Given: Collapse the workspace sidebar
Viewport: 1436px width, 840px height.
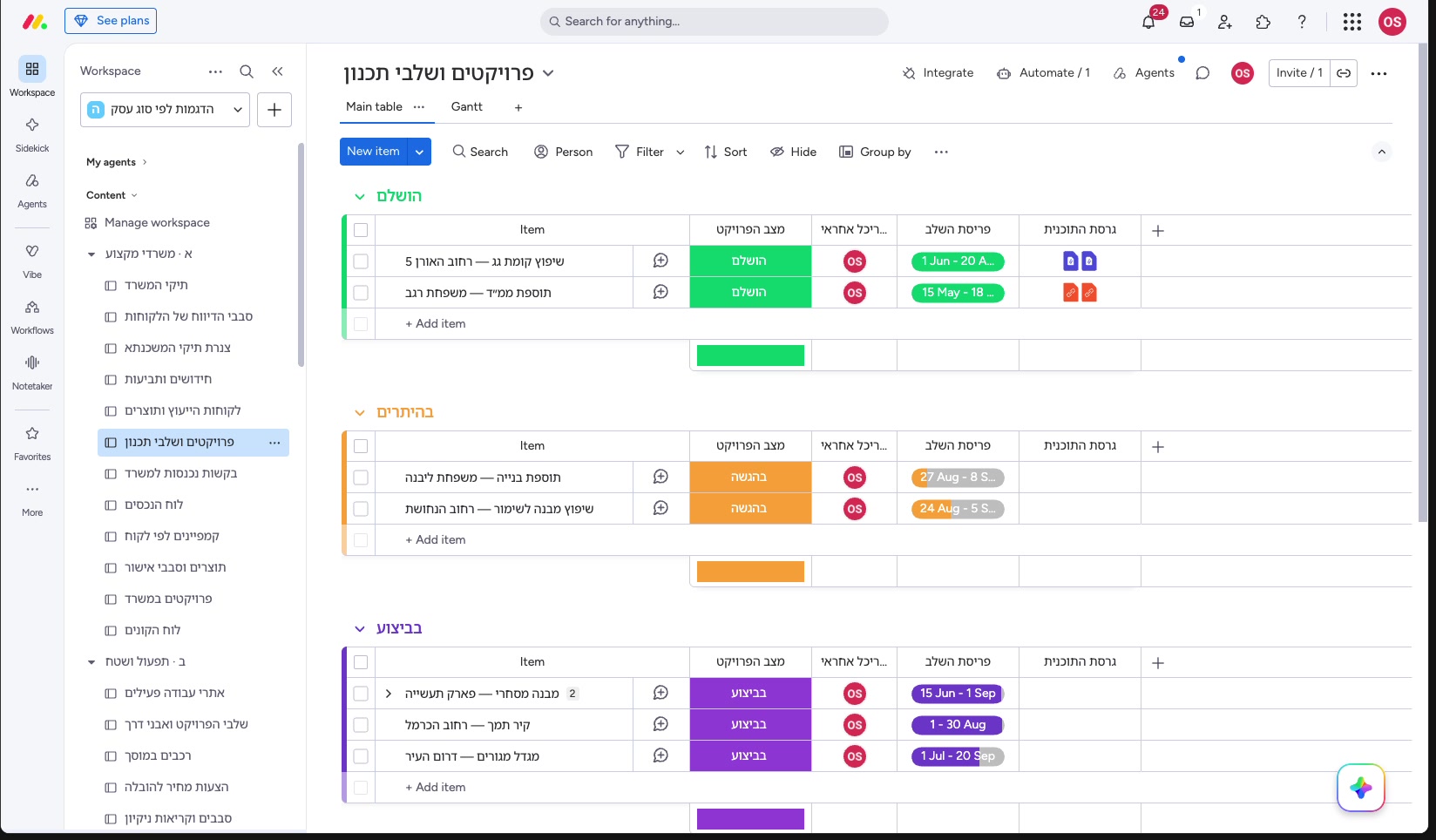Looking at the screenshot, I should coord(277,71).
